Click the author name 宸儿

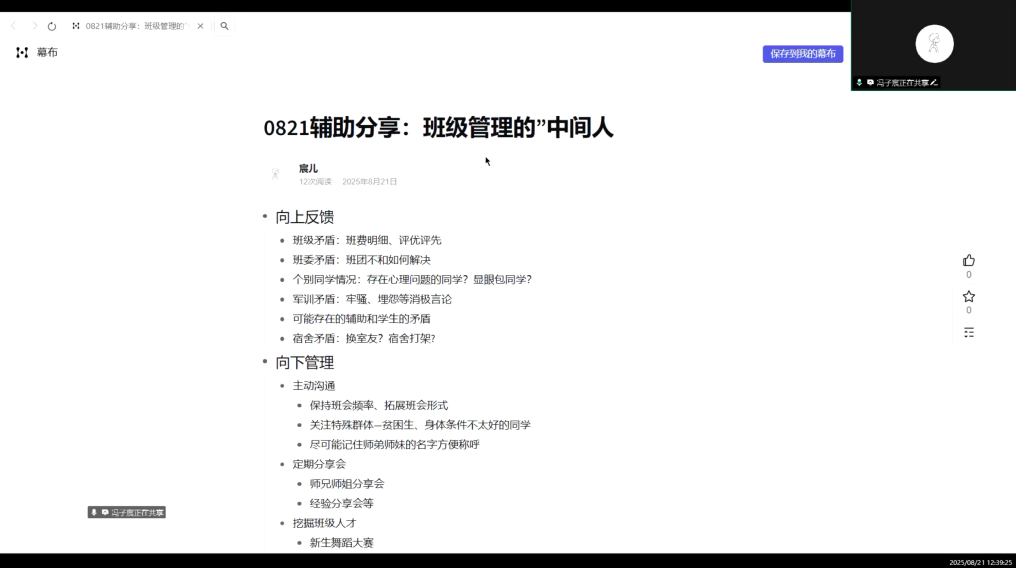pos(308,168)
